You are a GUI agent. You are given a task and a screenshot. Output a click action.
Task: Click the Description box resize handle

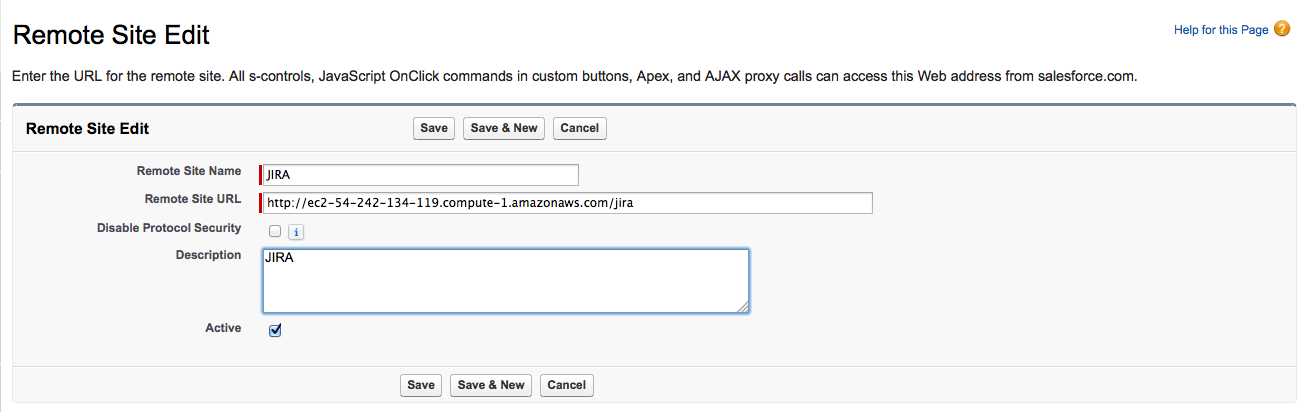click(x=744, y=308)
